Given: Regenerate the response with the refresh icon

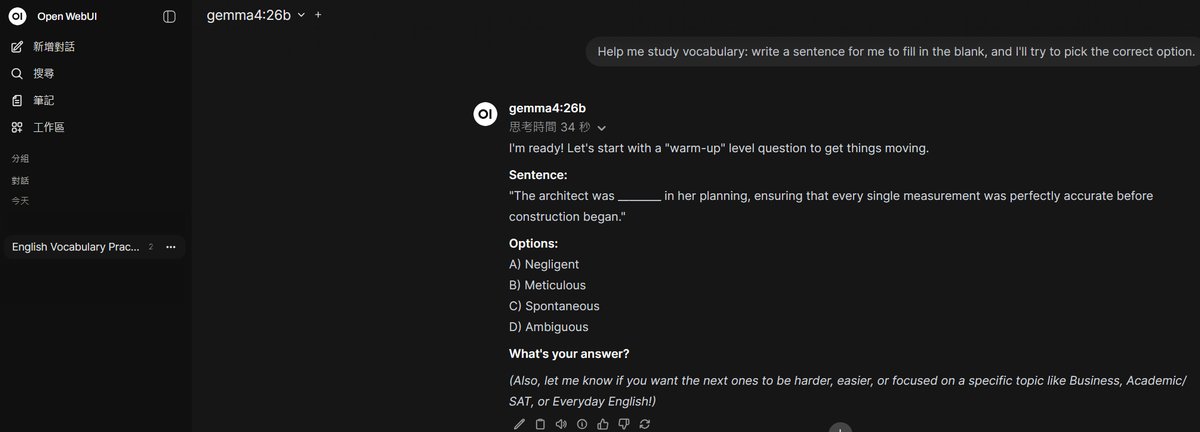Looking at the screenshot, I should click(x=645, y=424).
